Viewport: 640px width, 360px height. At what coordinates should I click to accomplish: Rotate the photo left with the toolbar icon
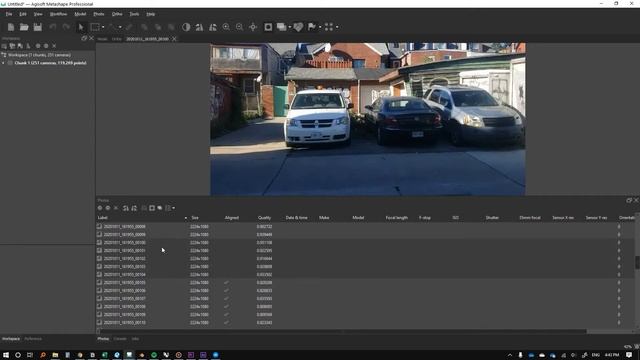(199, 27)
